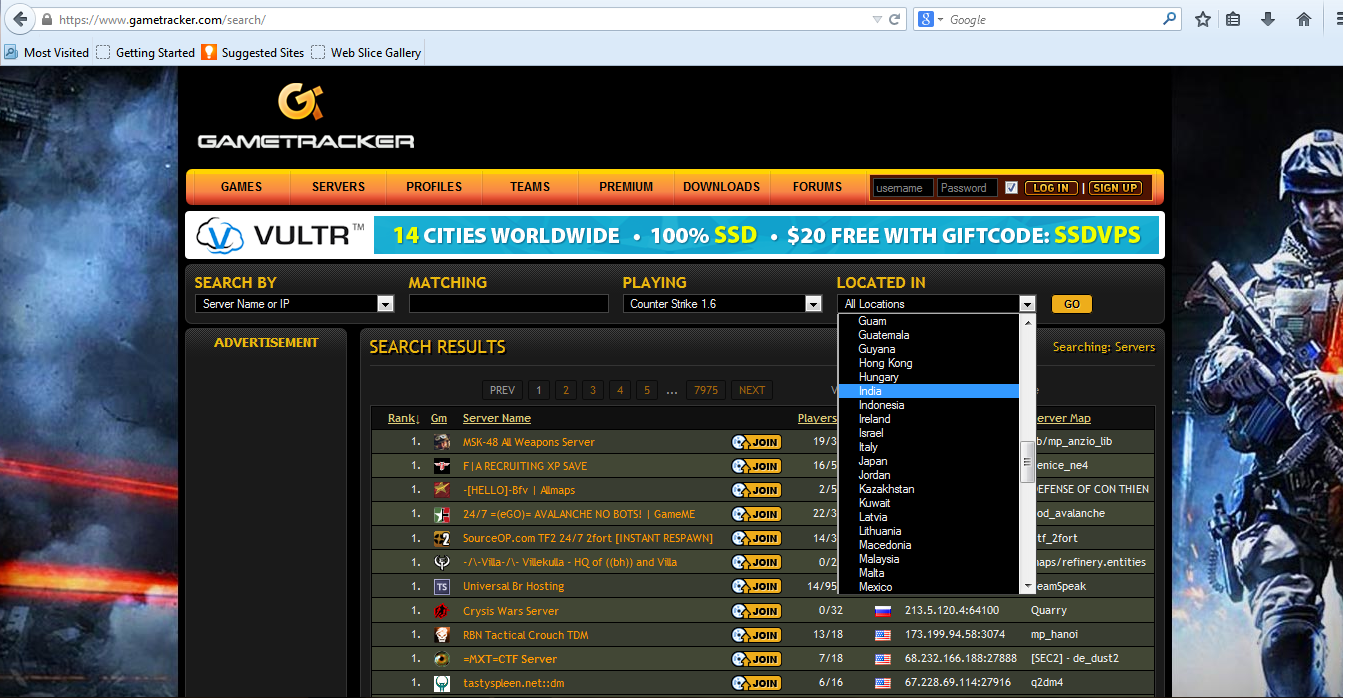Sort by Rank column header
The height and width of the screenshot is (698, 1366).
coord(403,418)
